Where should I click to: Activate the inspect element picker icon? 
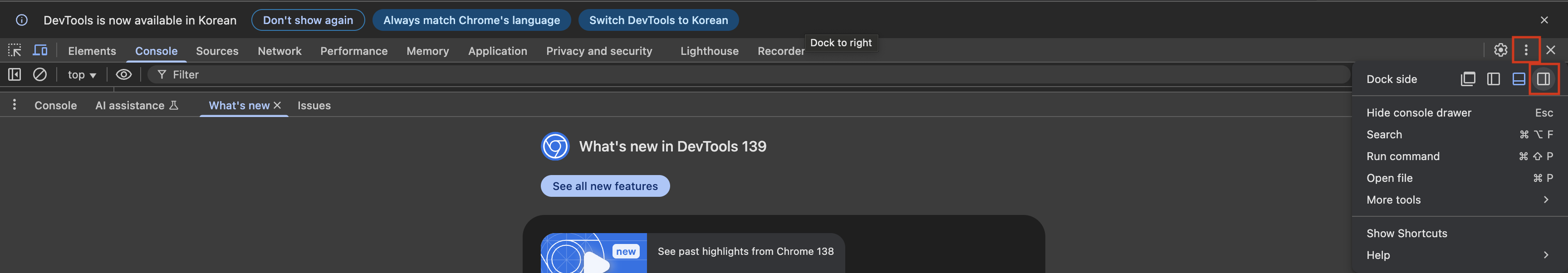click(x=15, y=50)
